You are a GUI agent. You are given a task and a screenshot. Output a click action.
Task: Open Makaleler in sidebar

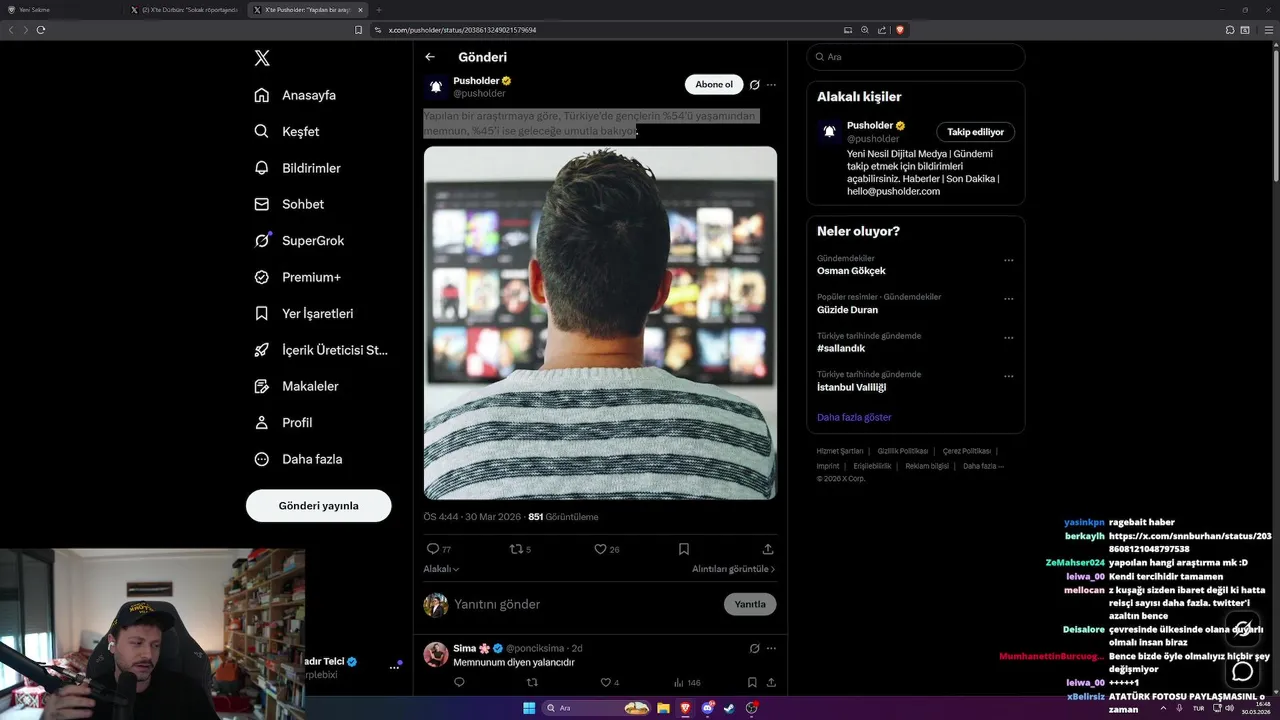(x=297, y=386)
